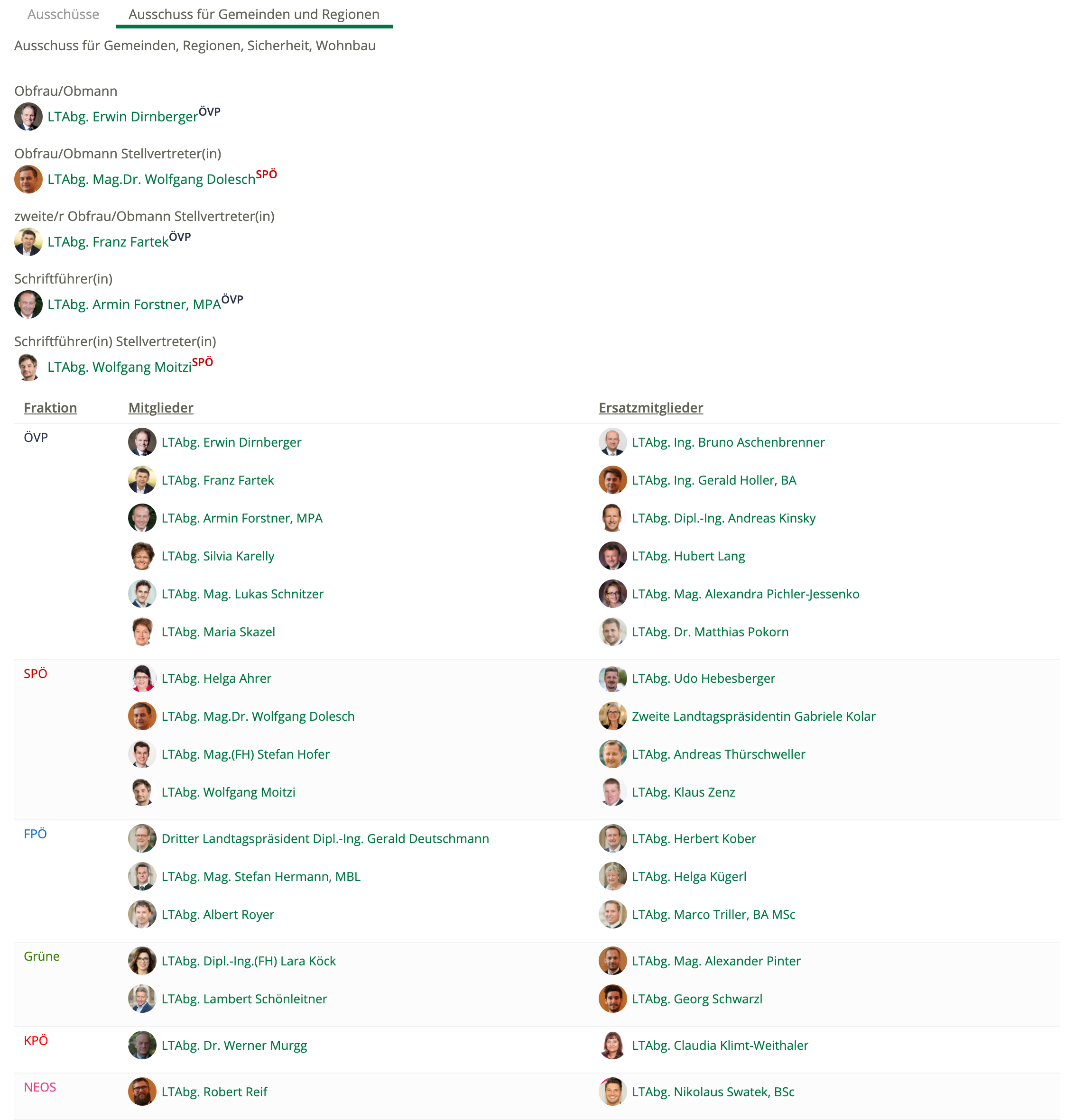Open LTAbg. Mag. Alexandra Pichler-Jessenko profile
The width and height of the screenshot is (1074, 1120).
(745, 594)
